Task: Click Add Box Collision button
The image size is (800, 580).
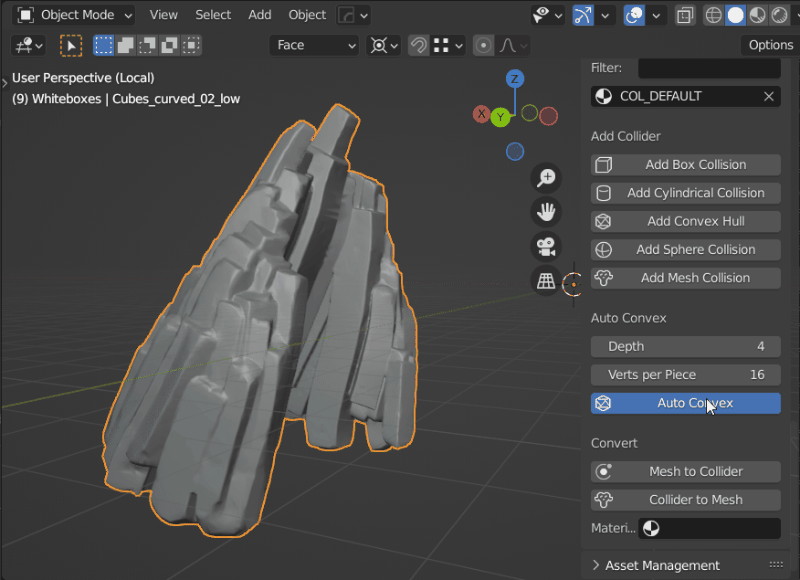Action: (x=685, y=165)
